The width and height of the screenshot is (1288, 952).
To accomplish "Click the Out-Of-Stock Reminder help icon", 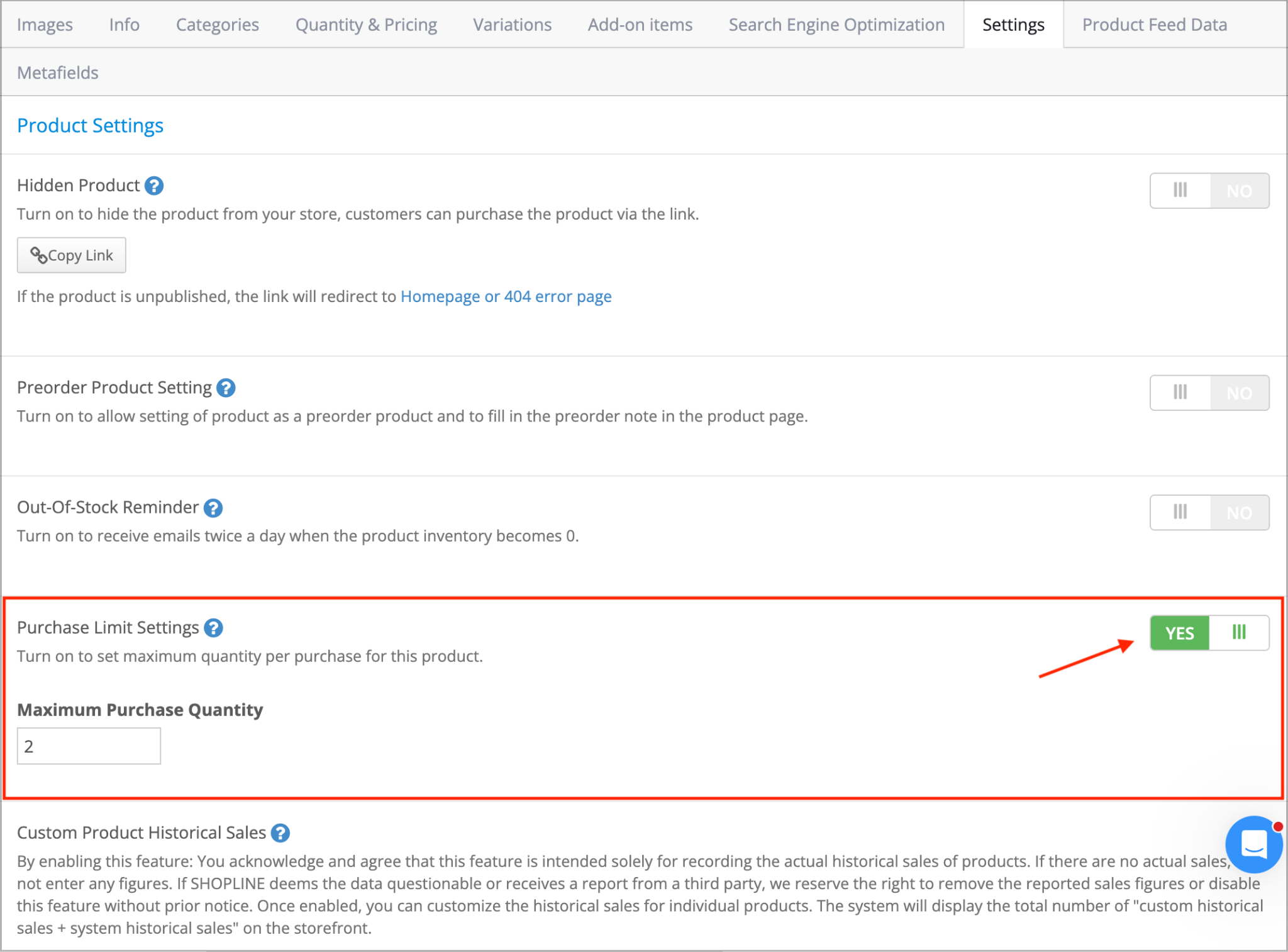I will pyautogui.click(x=213, y=508).
